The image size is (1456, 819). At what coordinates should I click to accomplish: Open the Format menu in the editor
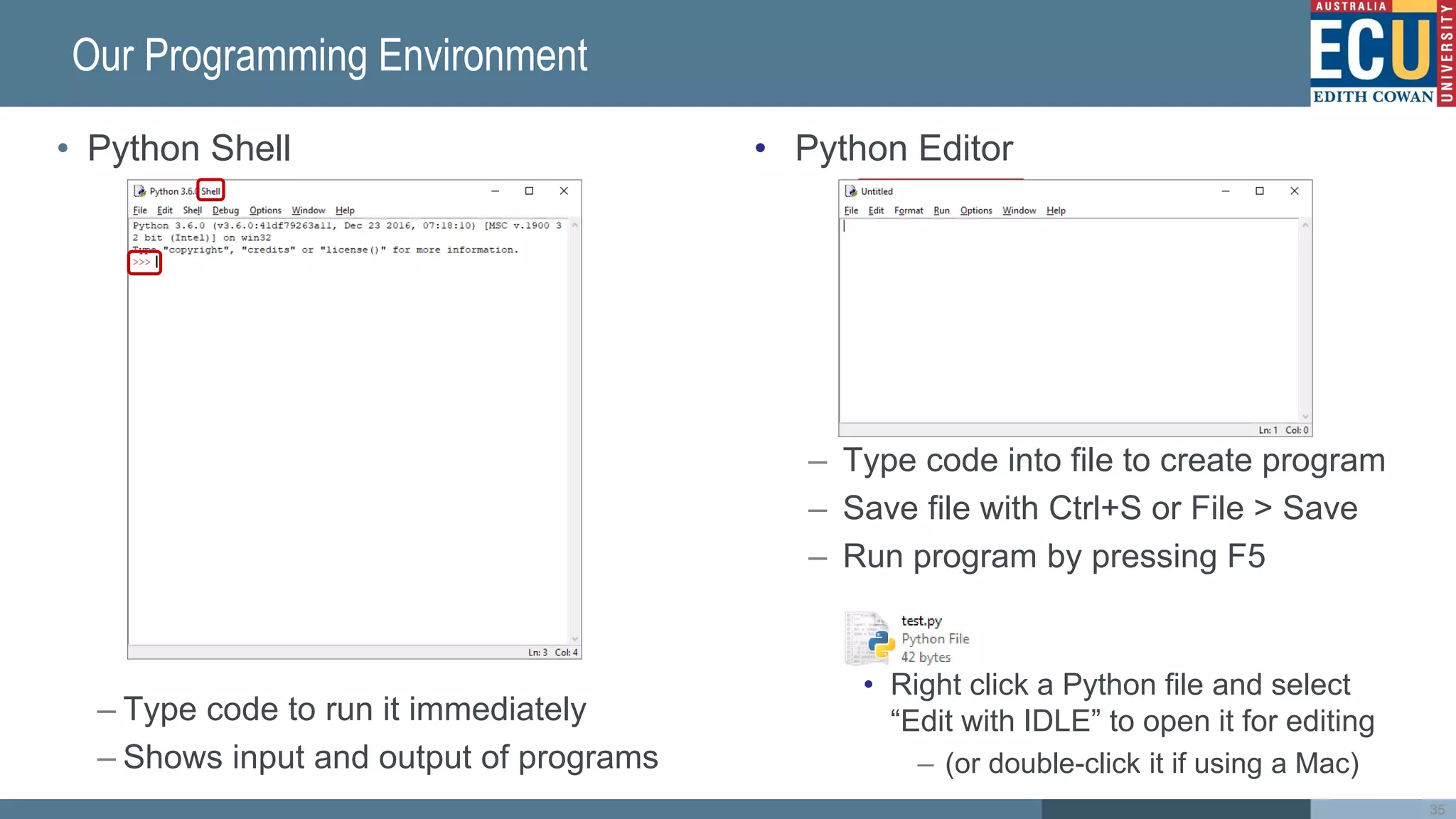point(908,210)
